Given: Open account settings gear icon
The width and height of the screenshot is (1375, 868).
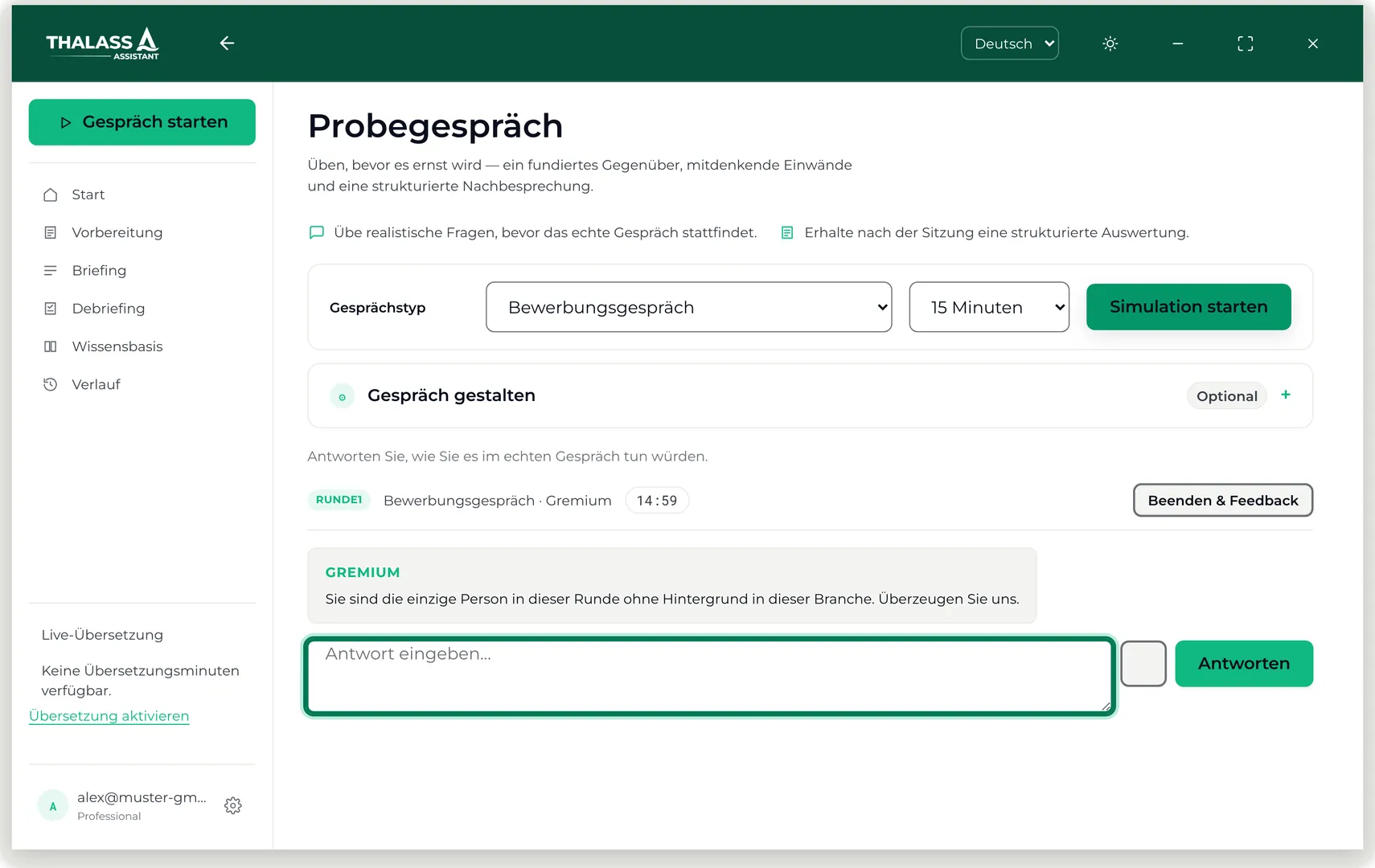Looking at the screenshot, I should tap(233, 805).
